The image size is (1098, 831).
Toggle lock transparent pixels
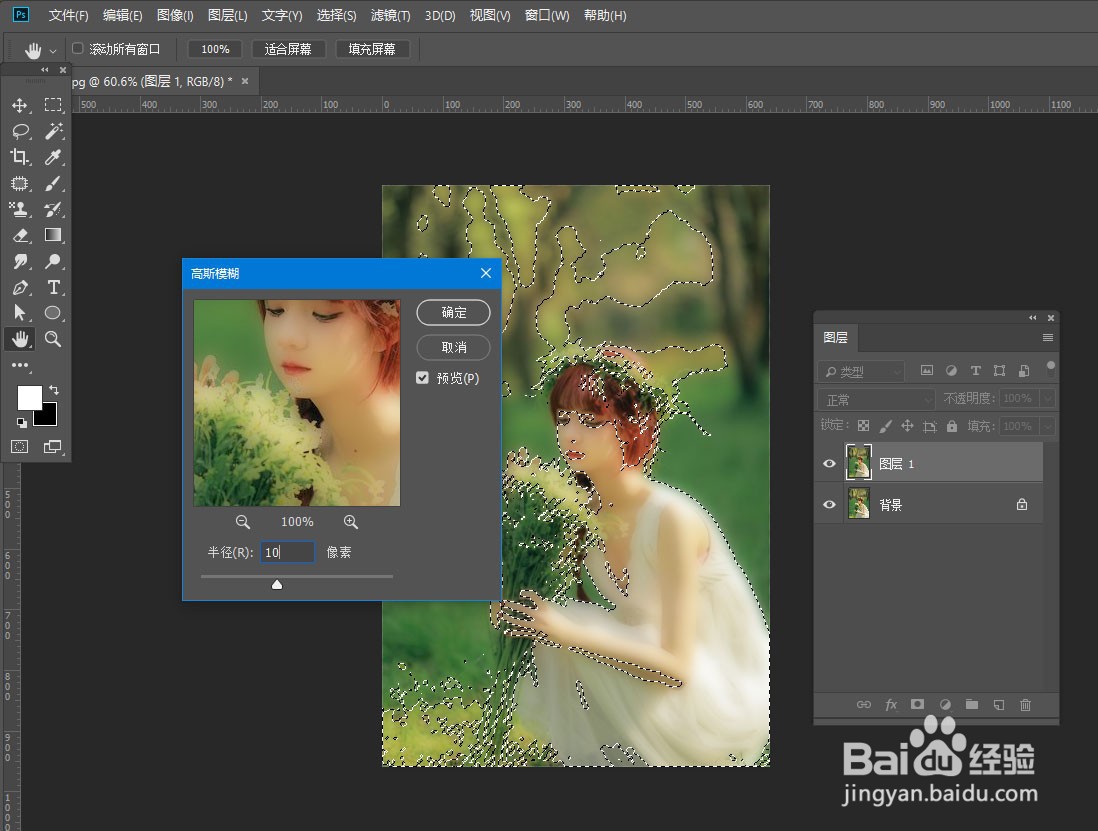coord(863,426)
